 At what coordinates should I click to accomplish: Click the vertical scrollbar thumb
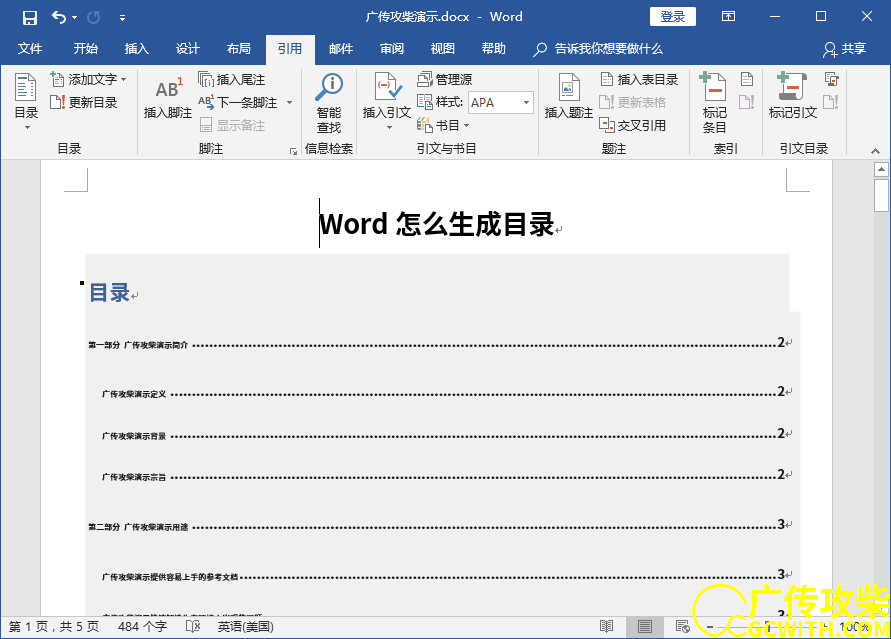pyautogui.click(x=881, y=195)
